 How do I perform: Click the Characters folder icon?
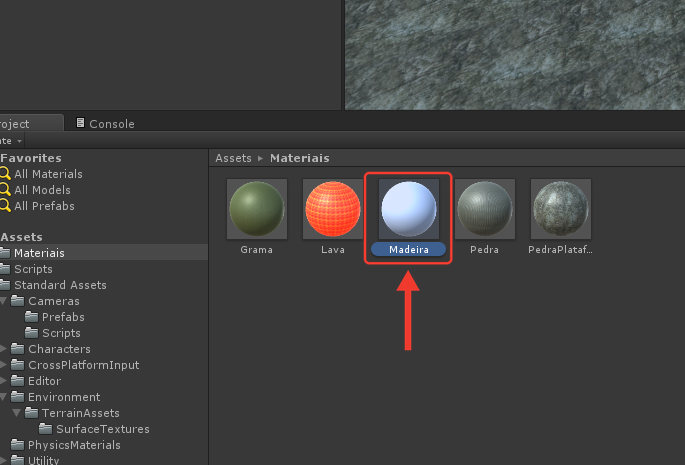pyautogui.click(x=17, y=349)
